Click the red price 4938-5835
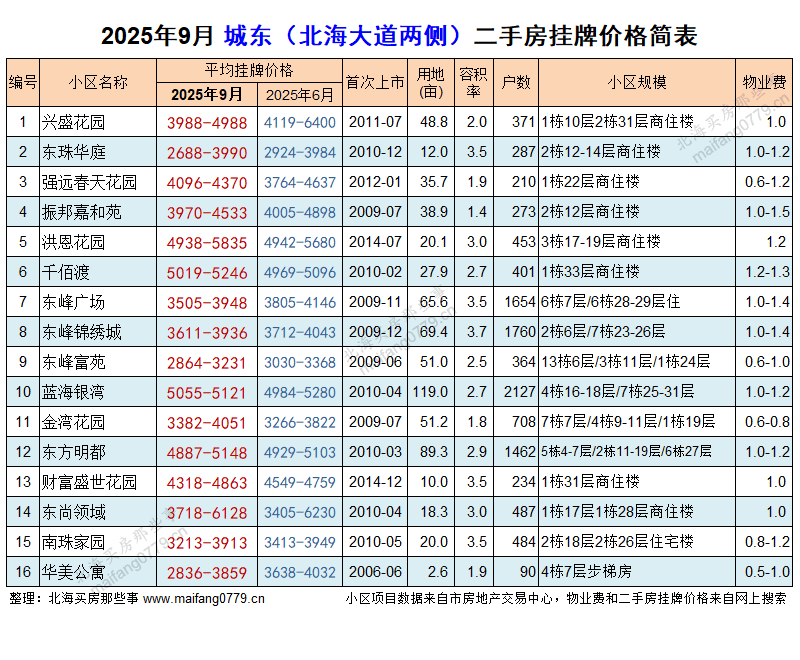Screen dimensions: 800x660 207,243
